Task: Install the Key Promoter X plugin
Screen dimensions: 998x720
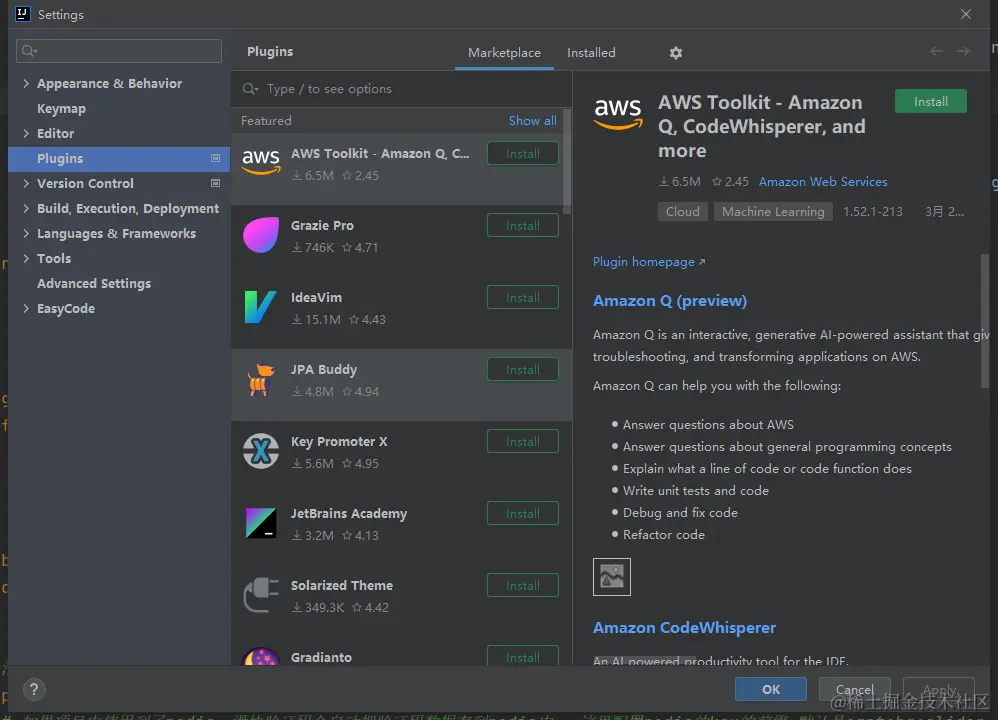Action: coord(523,441)
